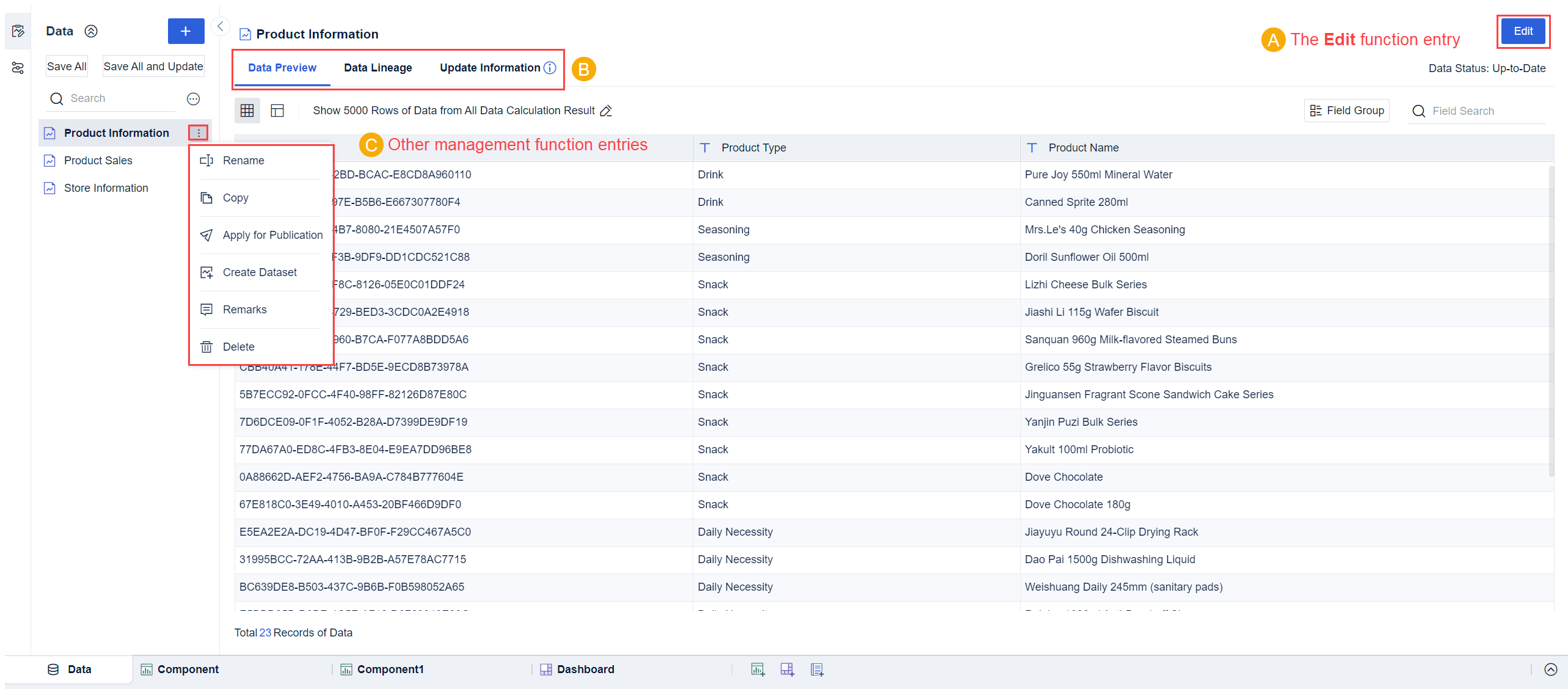Screen dimensions: 1568x689
Task: Switch to the Data Lineage tab
Action: (377, 68)
